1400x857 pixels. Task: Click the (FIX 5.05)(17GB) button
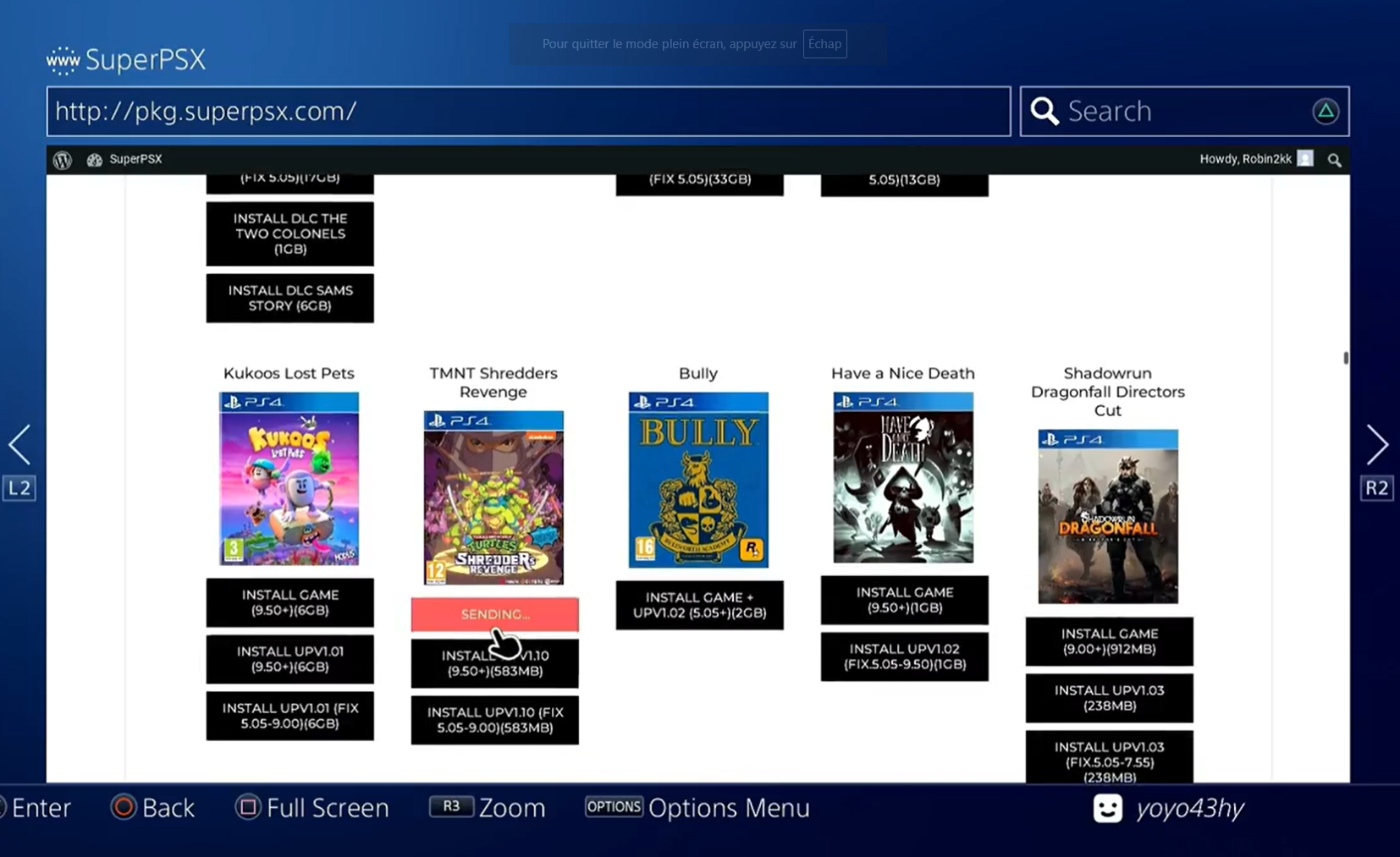pyautogui.click(x=290, y=183)
